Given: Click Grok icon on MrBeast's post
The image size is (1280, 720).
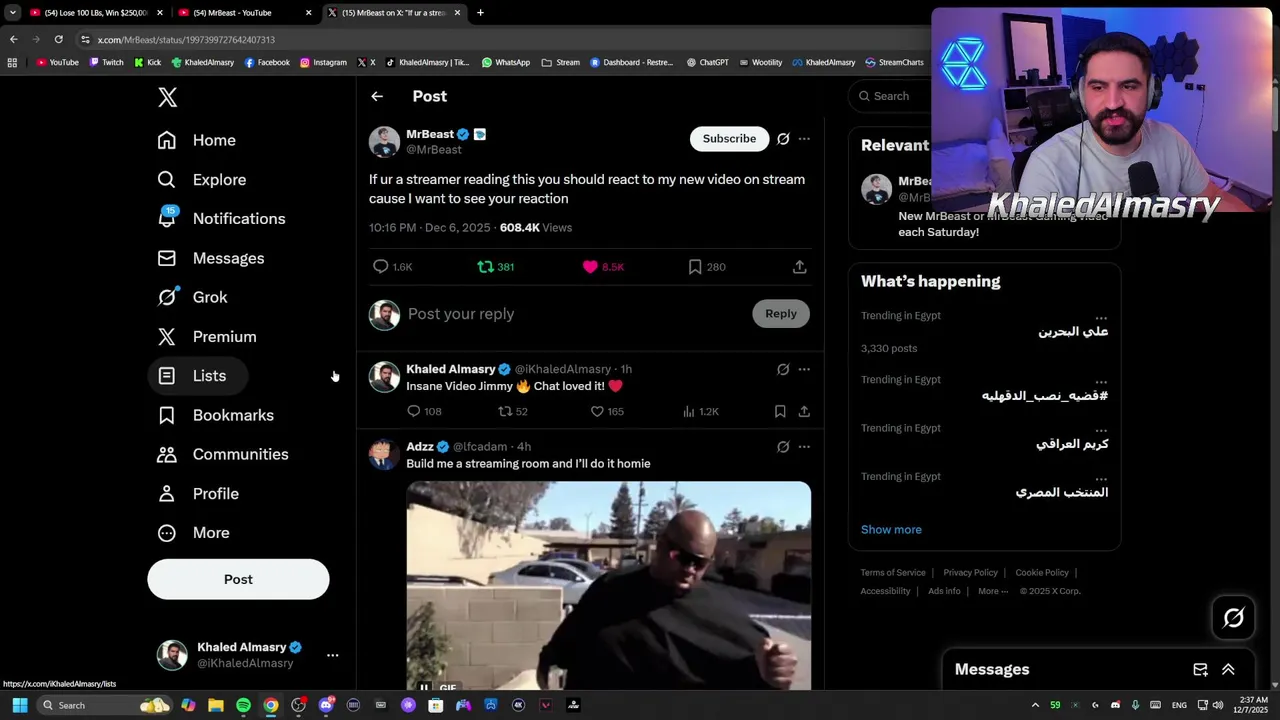Looking at the screenshot, I should click(x=783, y=139).
